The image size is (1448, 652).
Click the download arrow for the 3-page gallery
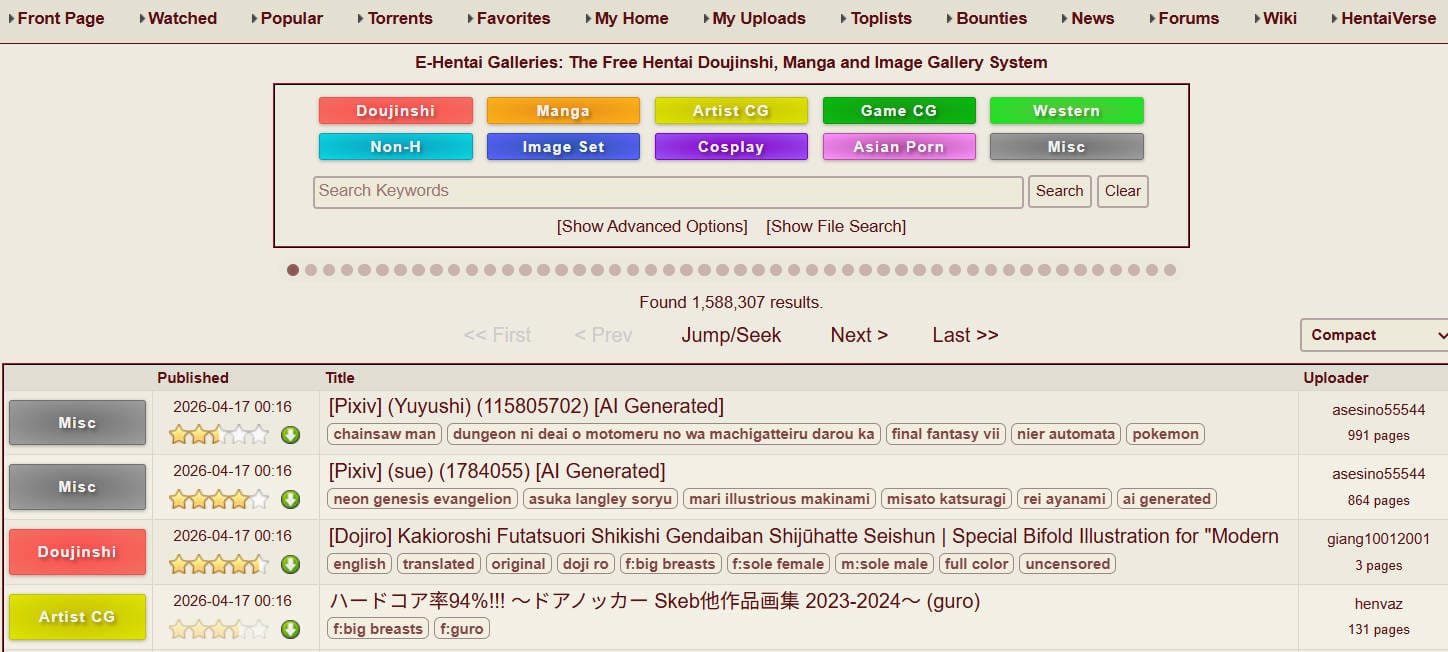(x=290, y=565)
